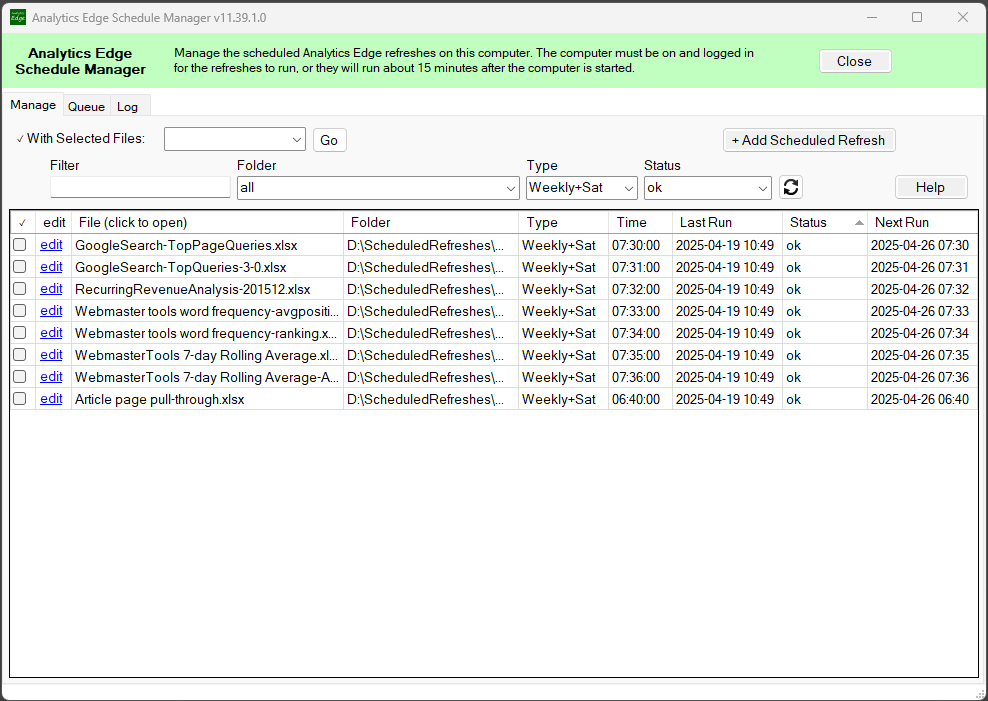Click edit link for RecurringRevenueAnalysis-201512.xlsx
This screenshot has width=988, height=701.
pyautogui.click(x=51, y=288)
